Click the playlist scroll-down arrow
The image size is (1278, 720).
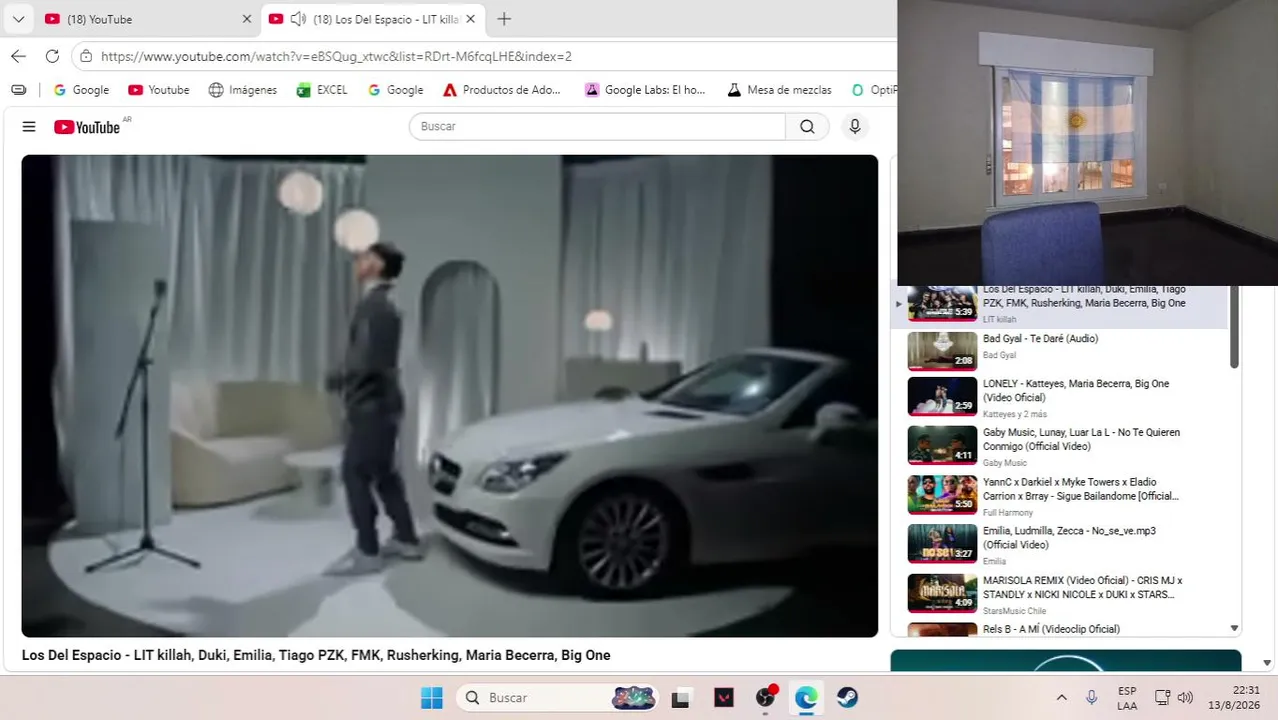[x=1234, y=628]
